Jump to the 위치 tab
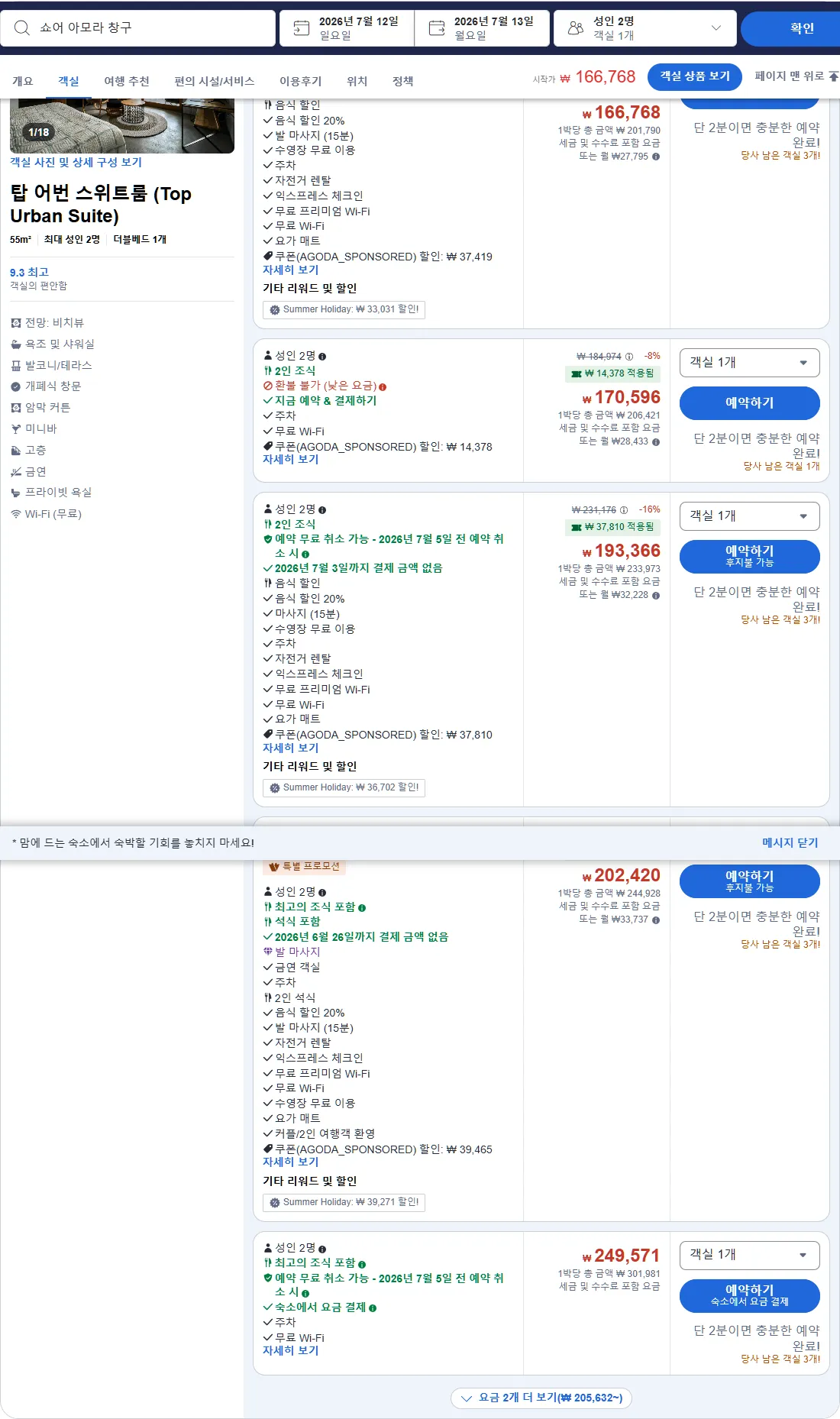This screenshot has width=840, height=1419. point(357,81)
